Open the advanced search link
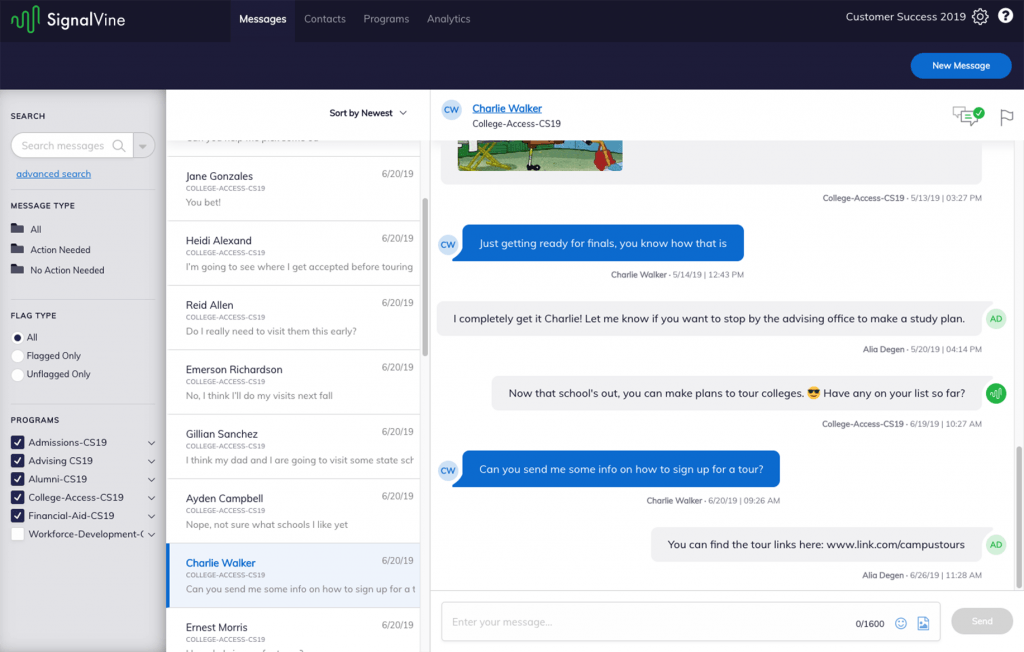This screenshot has height=652, width=1024. [53, 174]
